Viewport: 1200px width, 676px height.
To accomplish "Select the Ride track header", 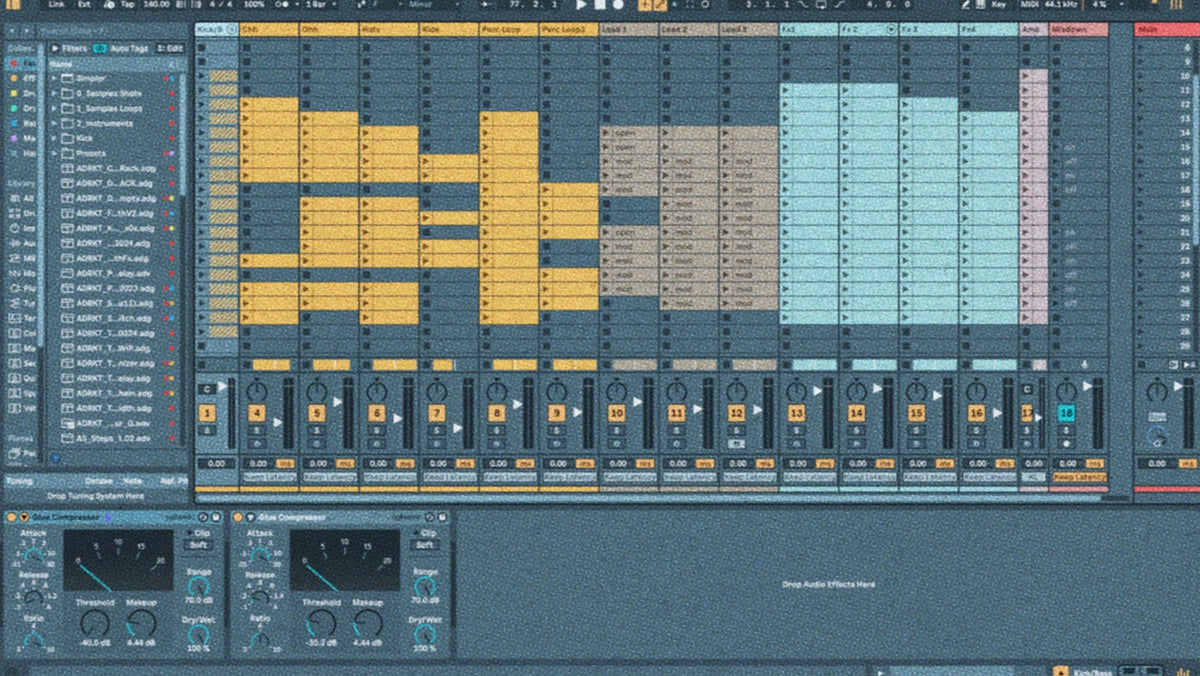I will coord(448,30).
